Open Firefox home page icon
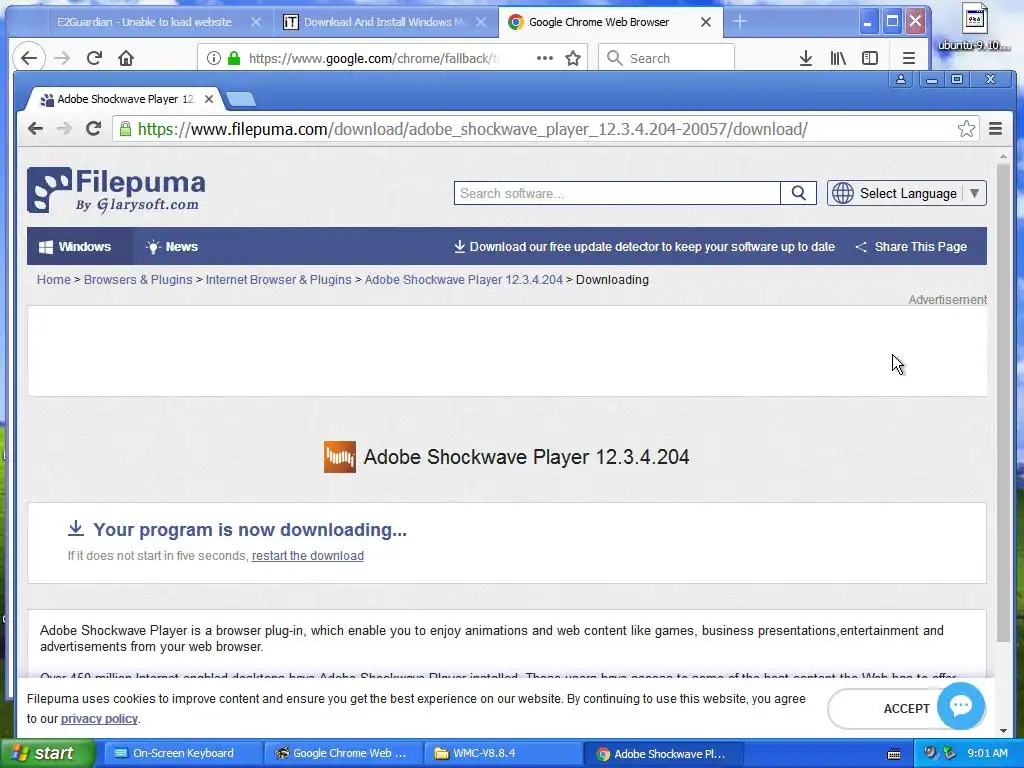 126,58
